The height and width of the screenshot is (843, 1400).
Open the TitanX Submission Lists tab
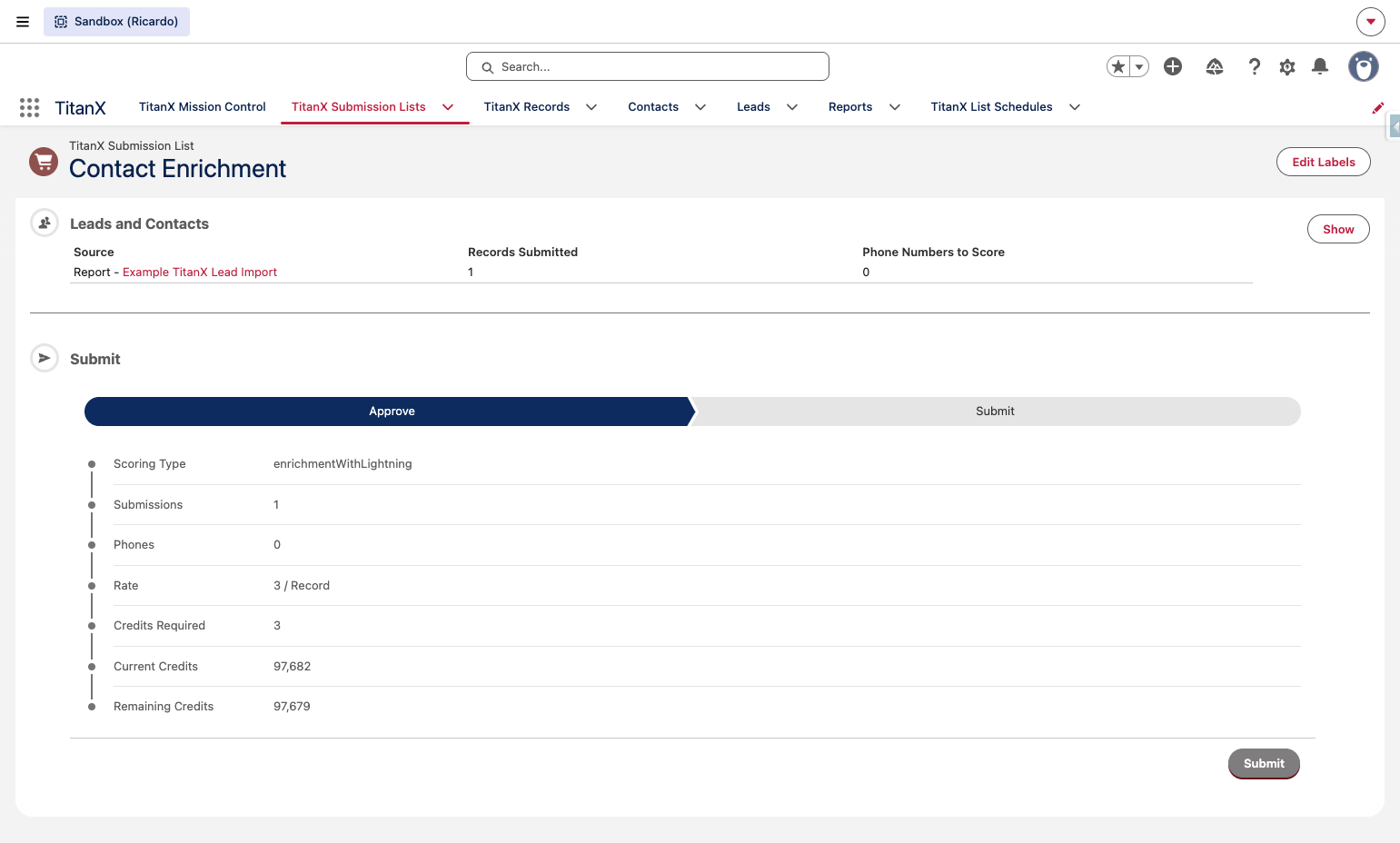pos(359,107)
